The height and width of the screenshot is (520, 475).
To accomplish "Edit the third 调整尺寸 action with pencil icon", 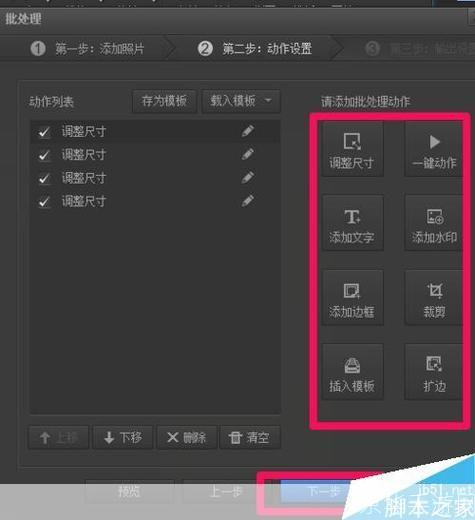I will pos(248,177).
